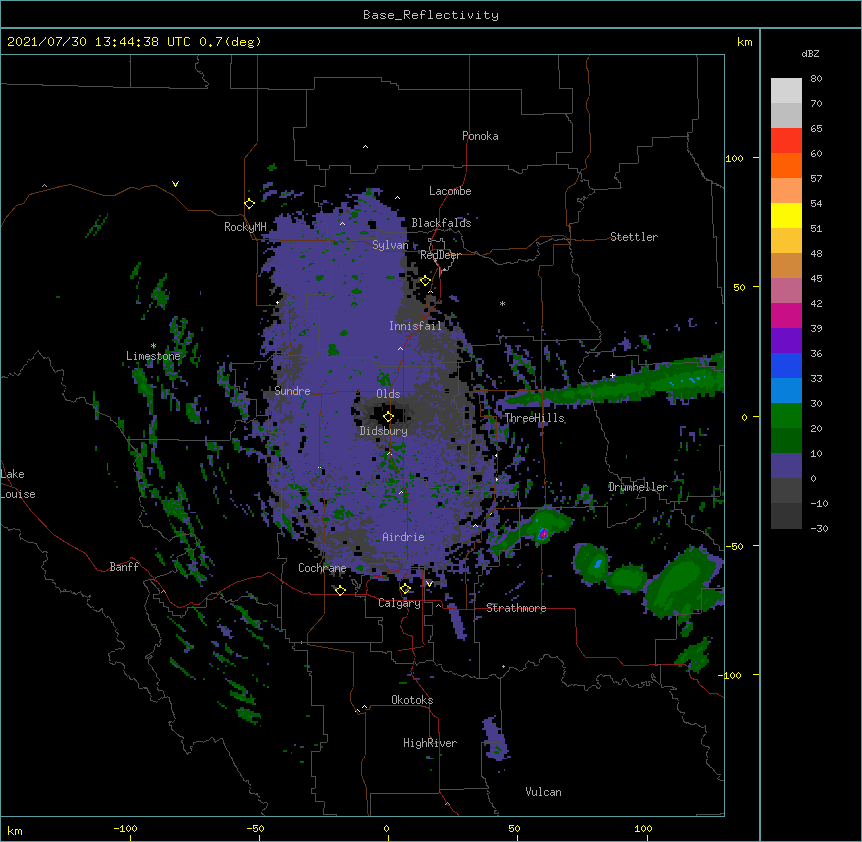The width and height of the screenshot is (862, 842).
Task: Click the Olds city label
Action: click(388, 394)
